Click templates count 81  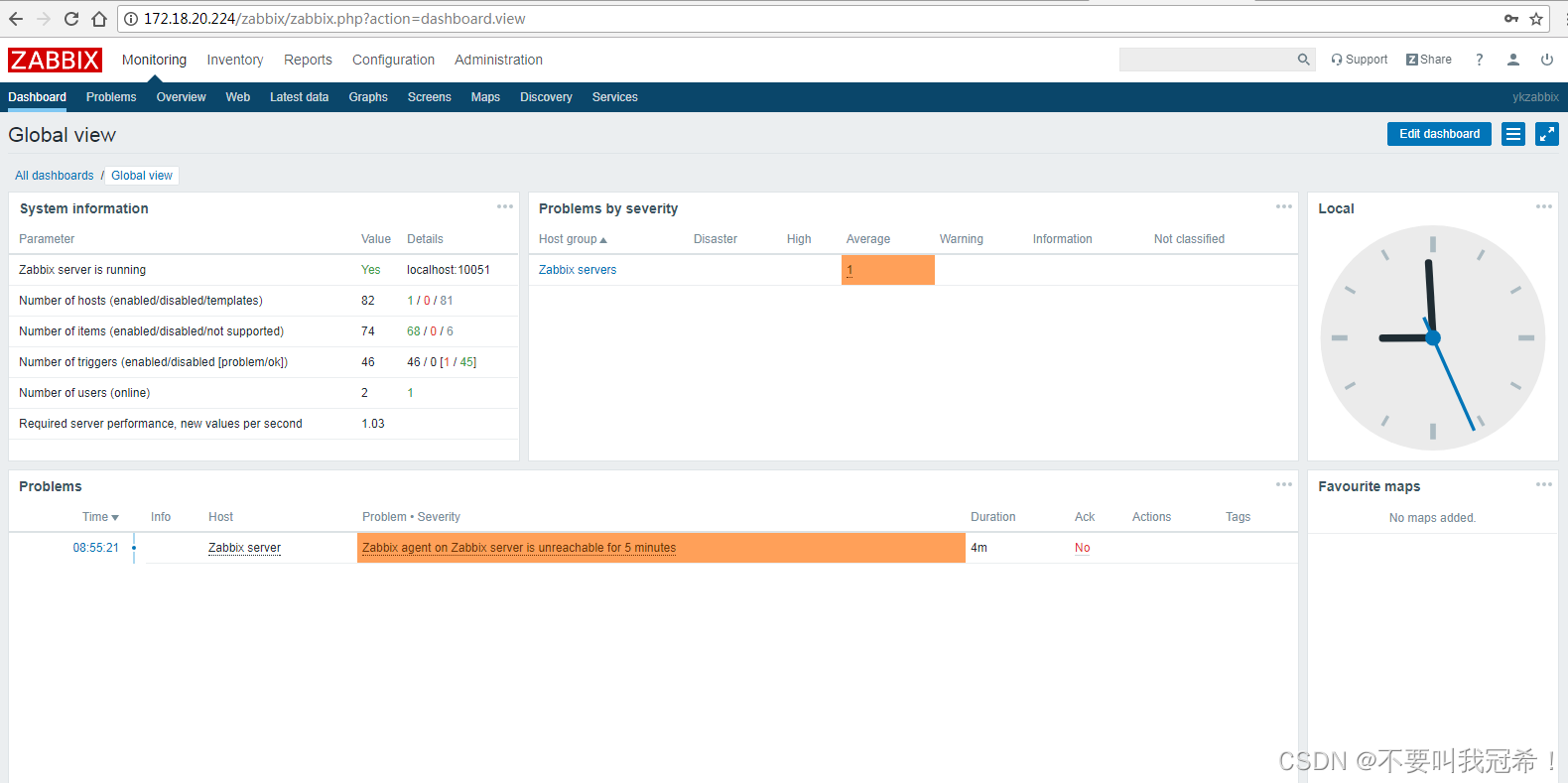tap(447, 301)
